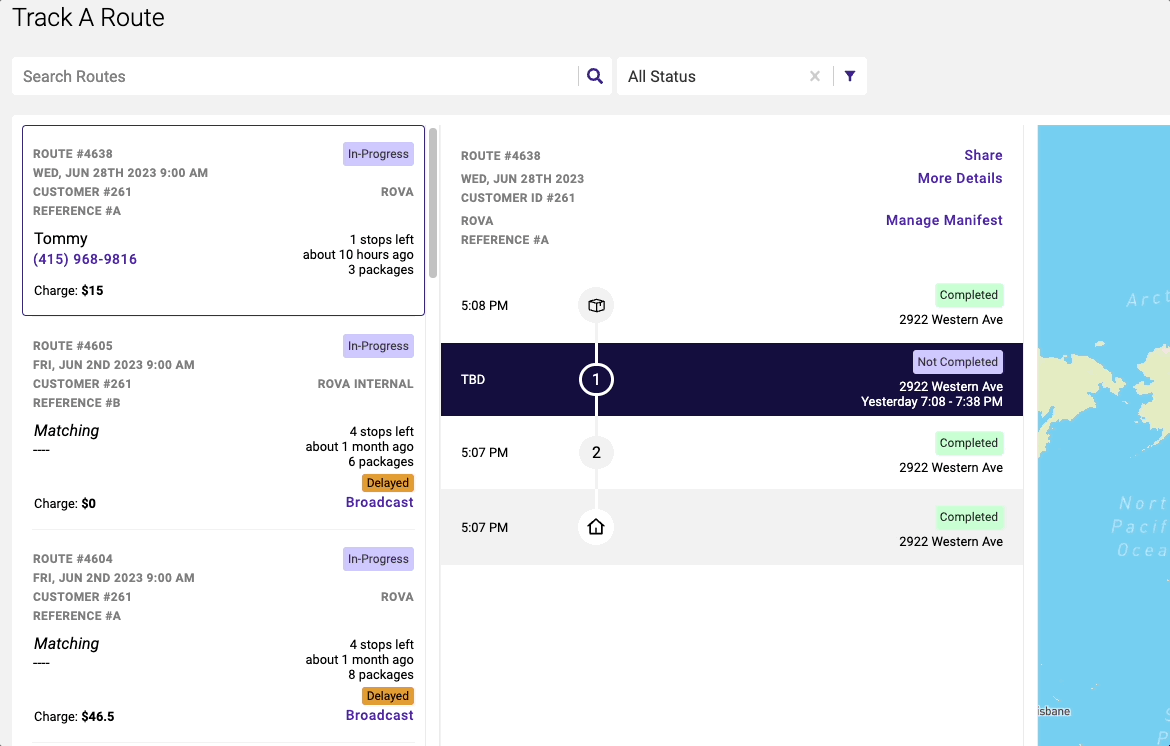Click the search magnifier icon
Screen dimensions: 1170x746
(595, 76)
